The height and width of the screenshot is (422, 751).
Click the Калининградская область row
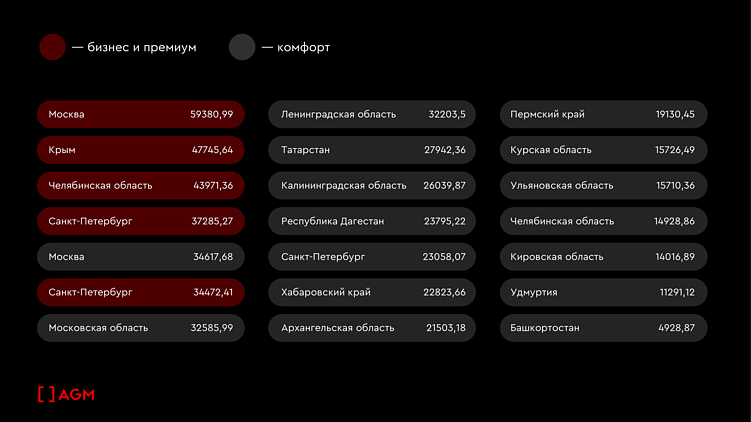373,185
